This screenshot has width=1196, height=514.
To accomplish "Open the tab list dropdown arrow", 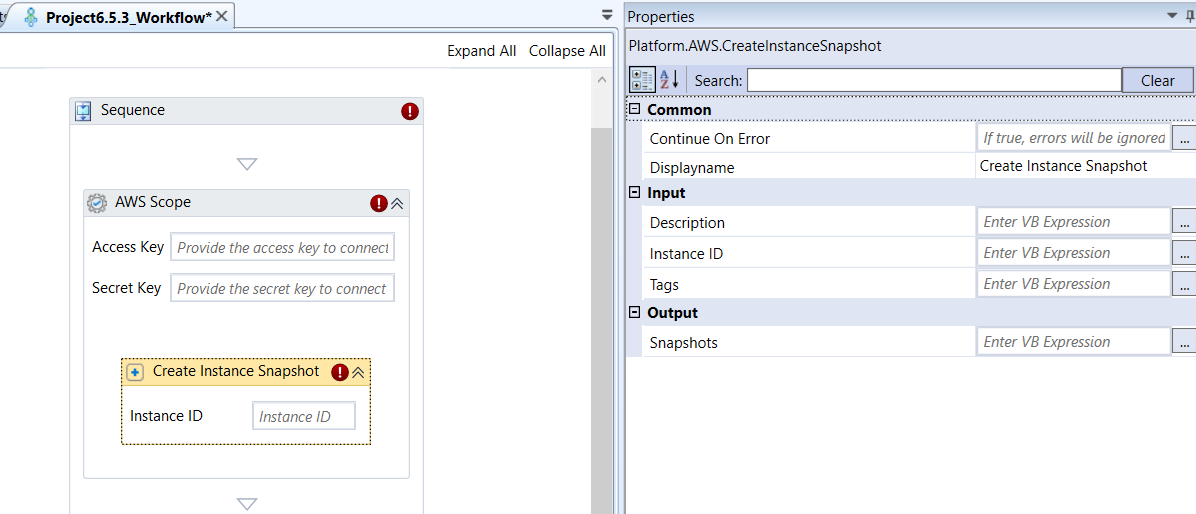I will pyautogui.click(x=607, y=14).
